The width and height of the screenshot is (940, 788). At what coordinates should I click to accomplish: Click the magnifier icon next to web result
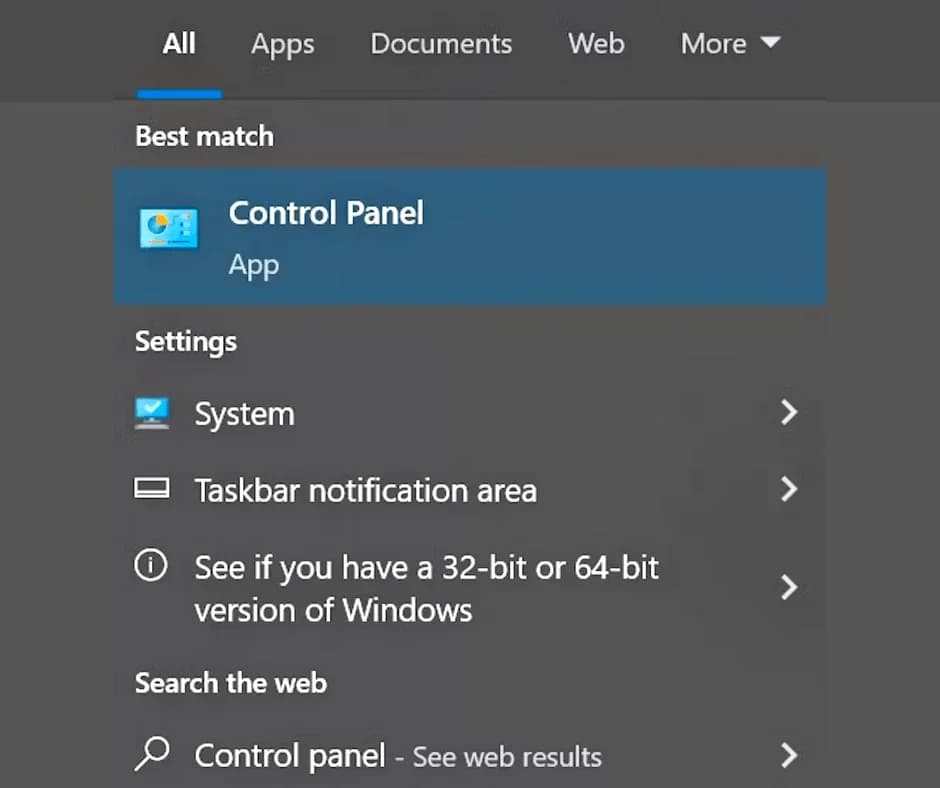pyautogui.click(x=152, y=755)
